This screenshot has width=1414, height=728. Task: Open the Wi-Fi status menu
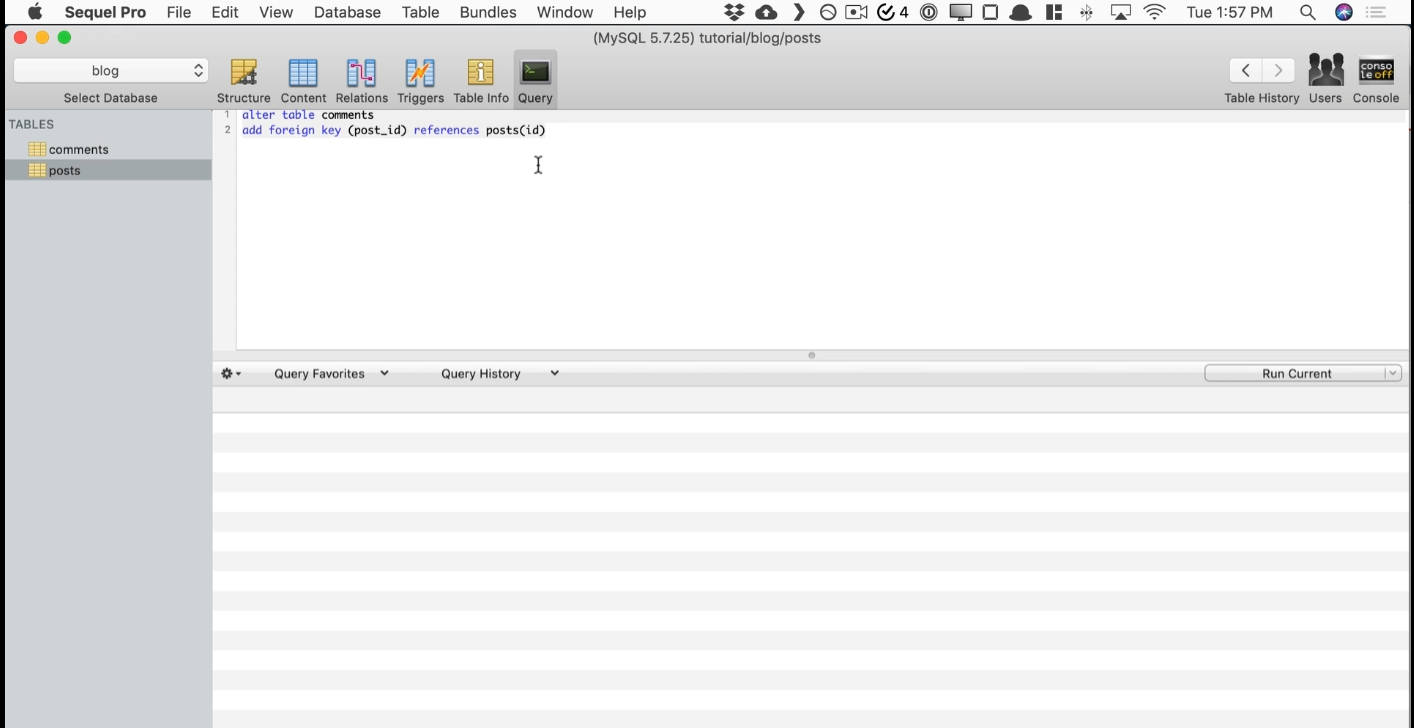coord(1155,12)
